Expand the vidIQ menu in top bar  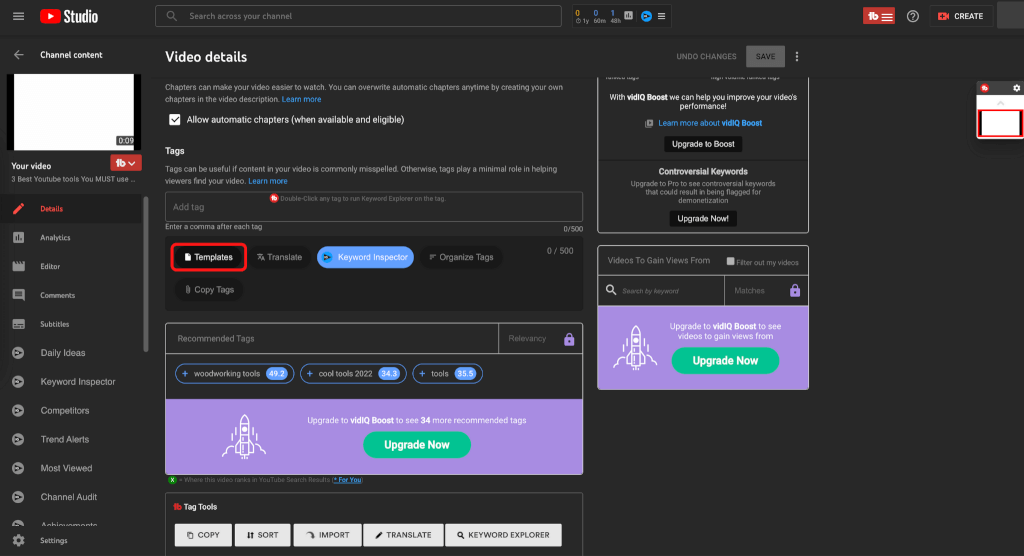pos(880,16)
